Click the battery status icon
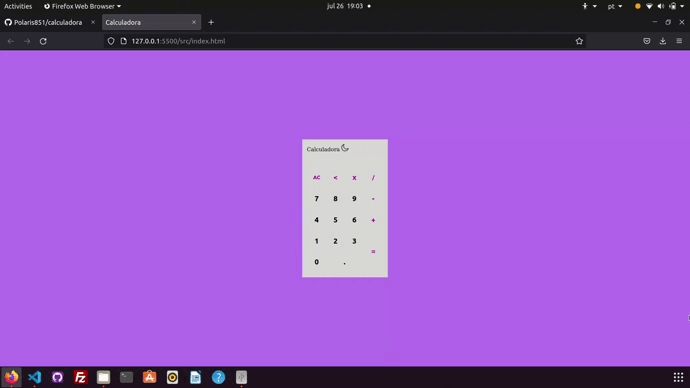This screenshot has height=388, width=690. [672, 6]
